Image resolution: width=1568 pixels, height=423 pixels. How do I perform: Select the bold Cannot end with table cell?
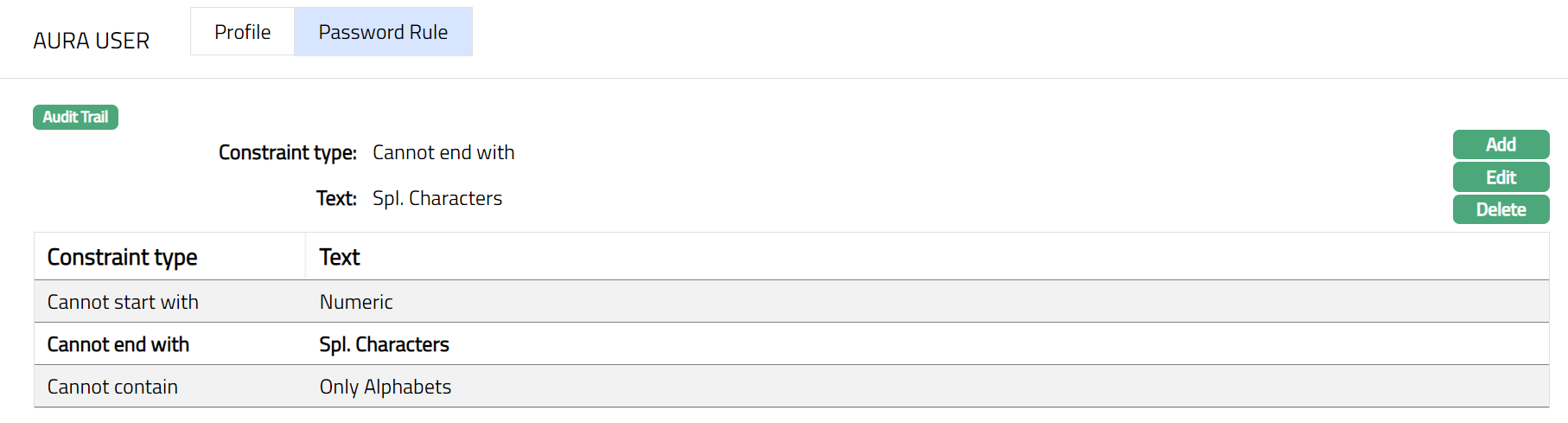118,344
